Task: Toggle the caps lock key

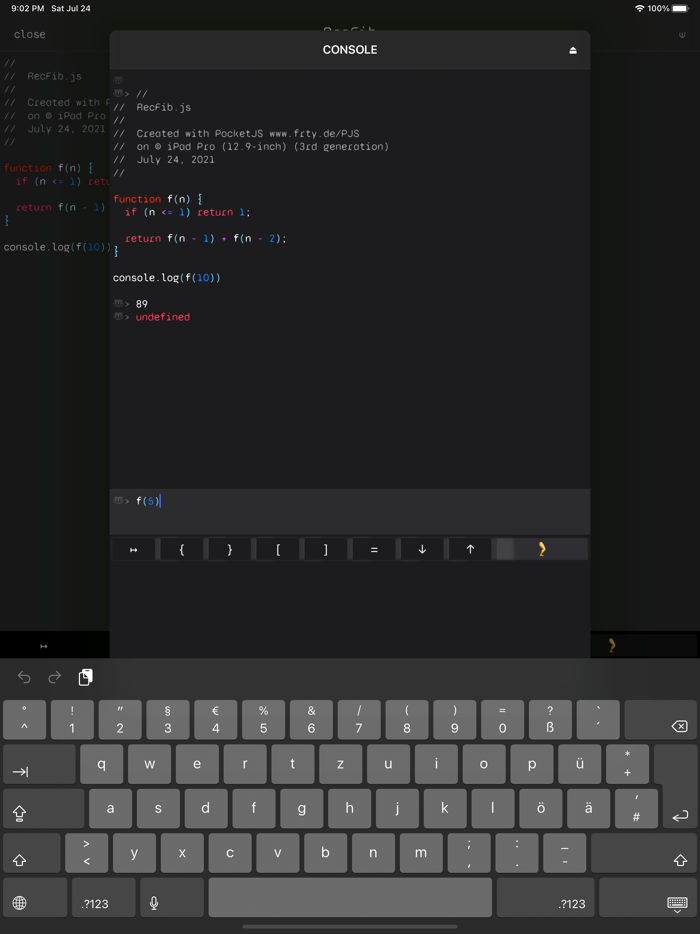Action: click(x=43, y=808)
